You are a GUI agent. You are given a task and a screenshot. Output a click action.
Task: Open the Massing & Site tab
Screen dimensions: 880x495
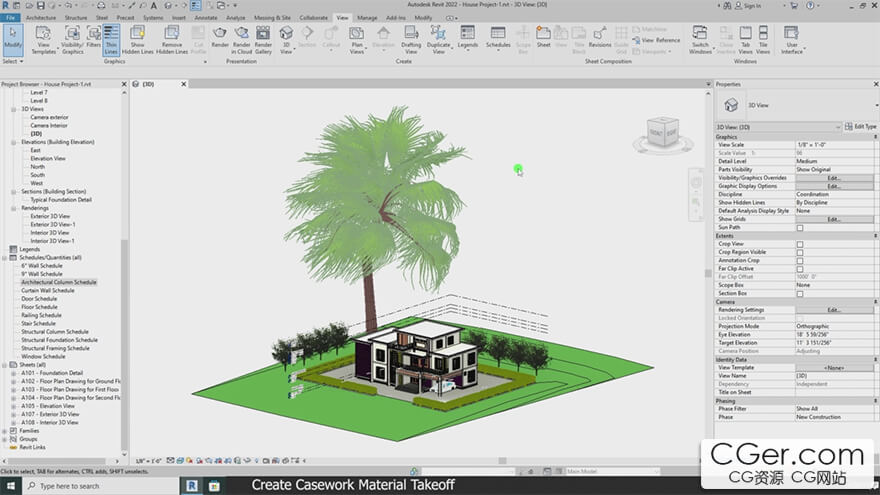(x=272, y=18)
